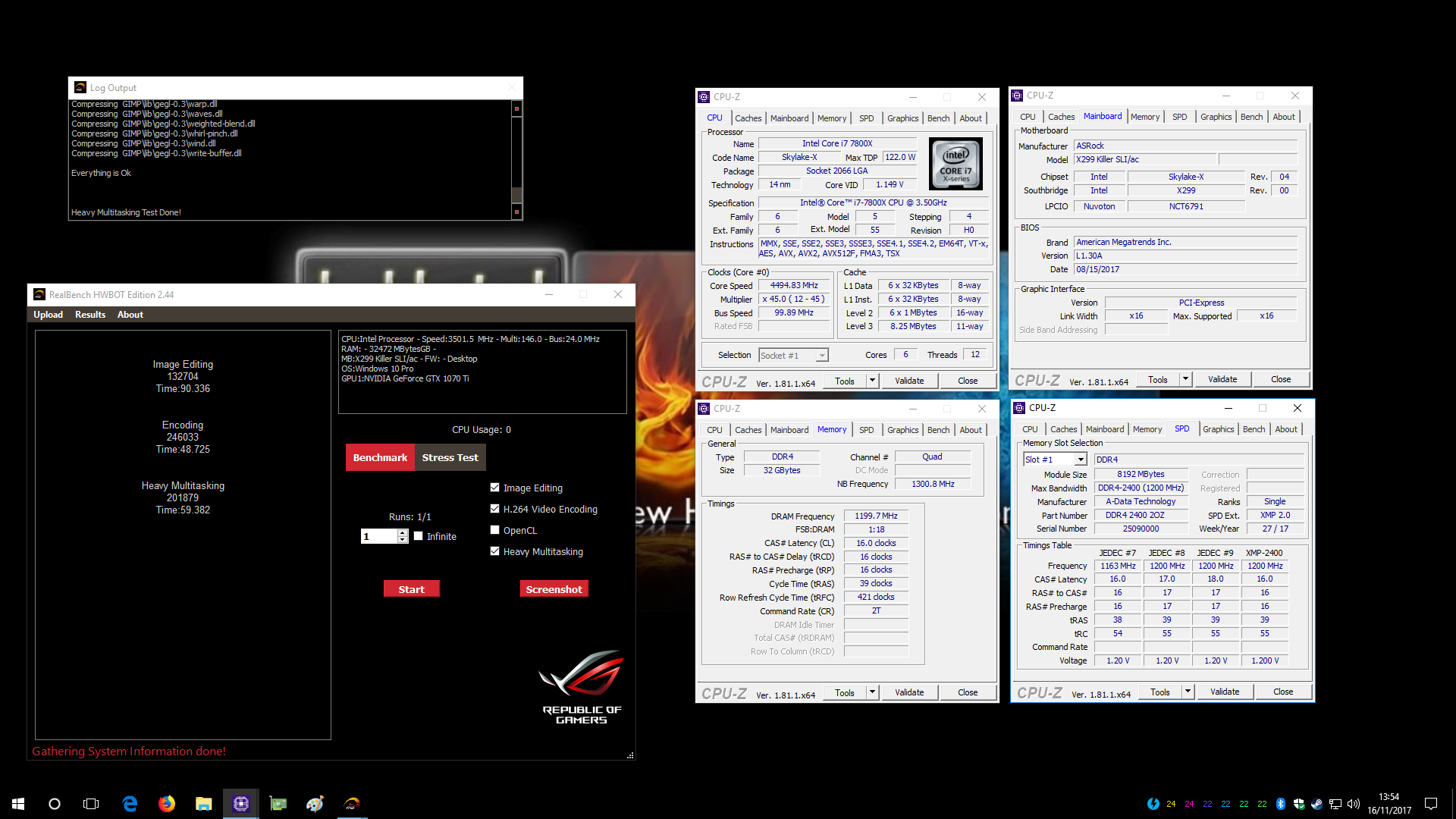
Task: Switch to Caches tab in CPU-Z CPU window
Action: pos(748,118)
